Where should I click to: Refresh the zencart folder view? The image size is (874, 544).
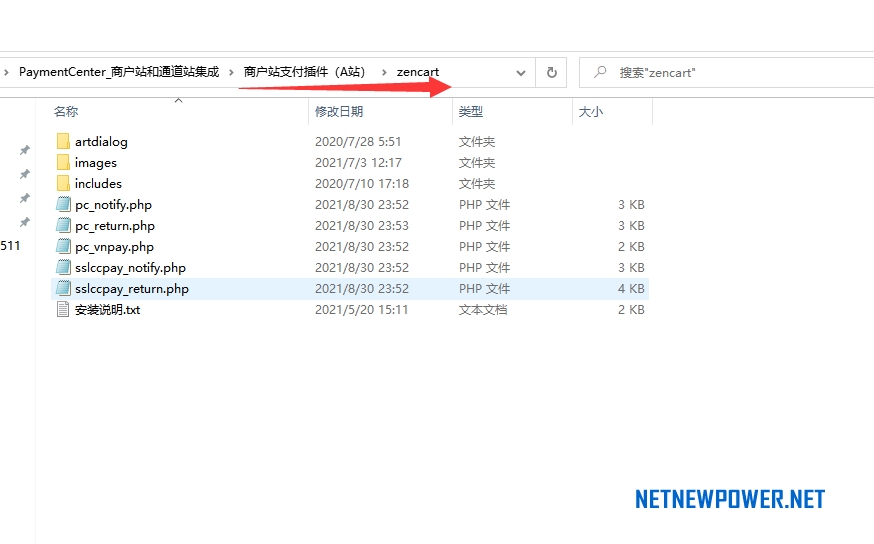click(x=551, y=72)
